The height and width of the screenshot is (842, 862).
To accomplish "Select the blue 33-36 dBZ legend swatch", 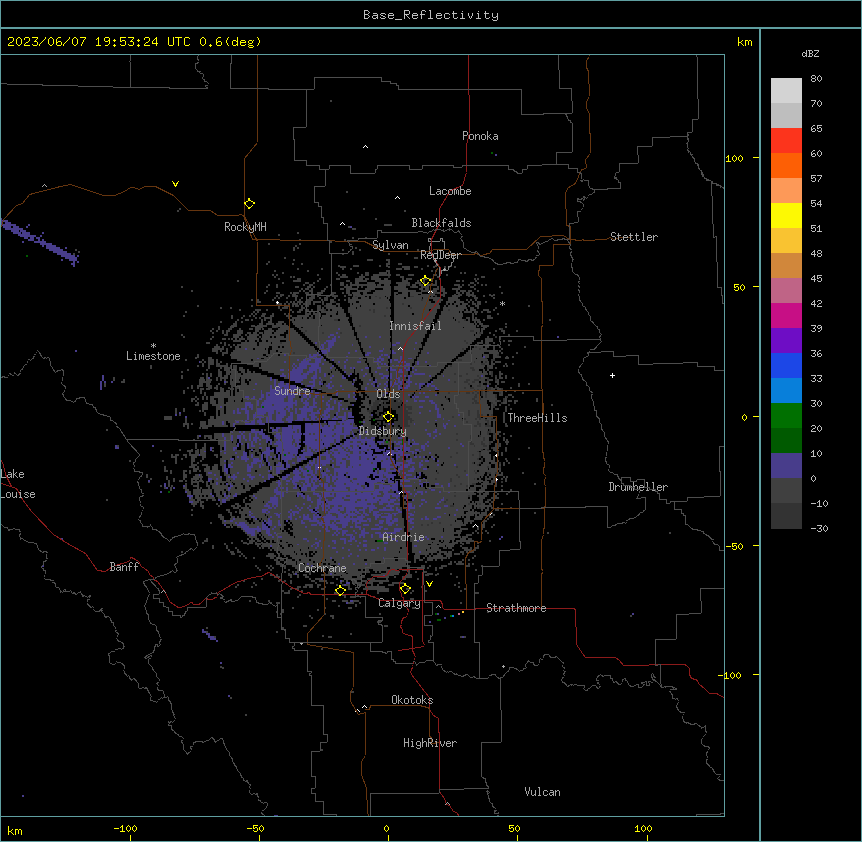I will pyautogui.click(x=786, y=365).
